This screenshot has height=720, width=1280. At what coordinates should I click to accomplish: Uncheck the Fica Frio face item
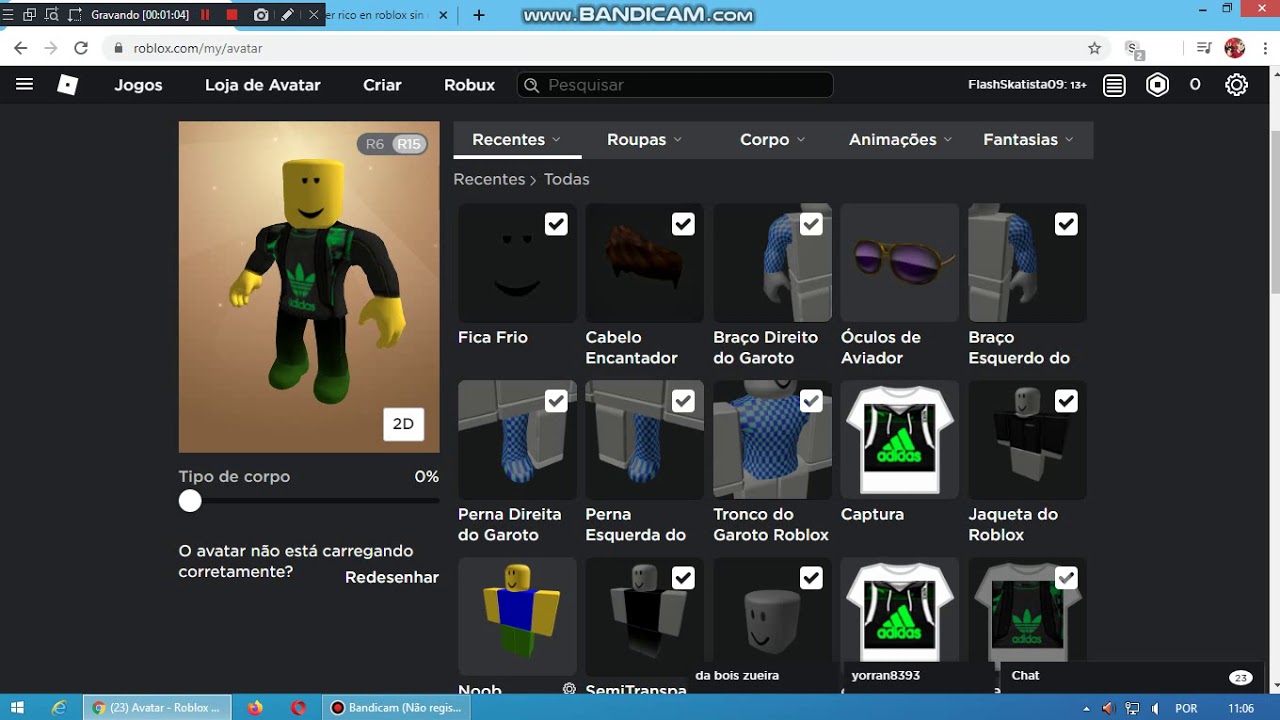point(556,224)
